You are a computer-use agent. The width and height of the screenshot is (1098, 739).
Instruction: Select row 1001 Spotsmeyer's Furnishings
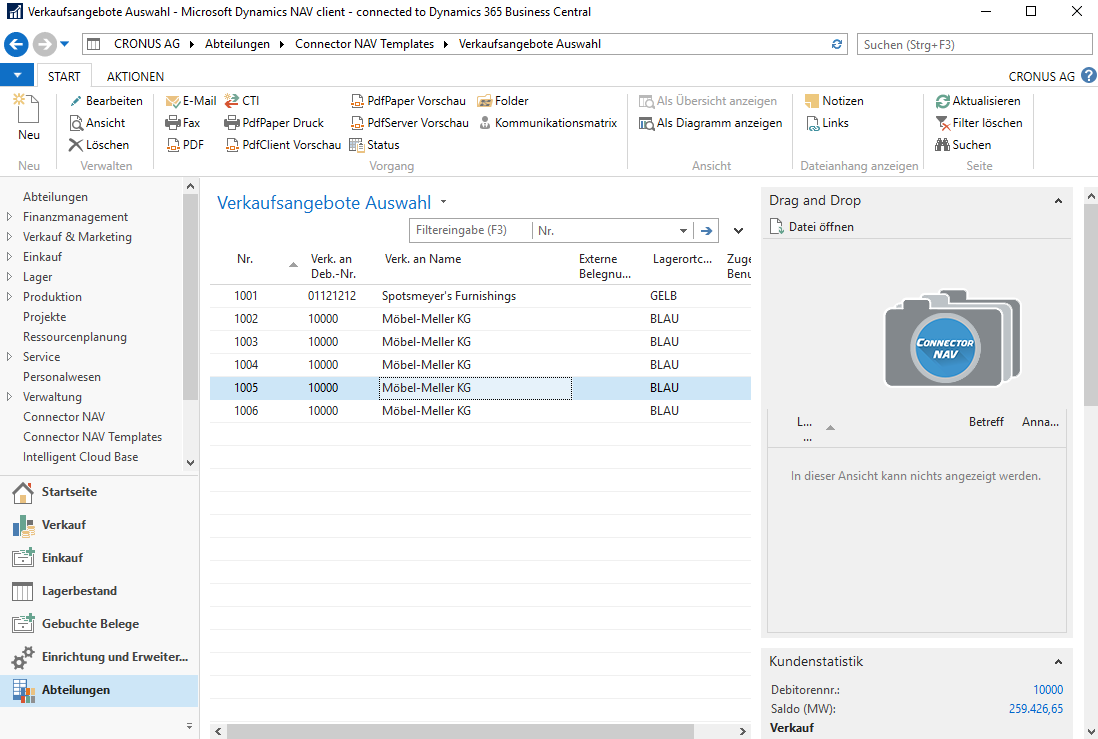480,296
